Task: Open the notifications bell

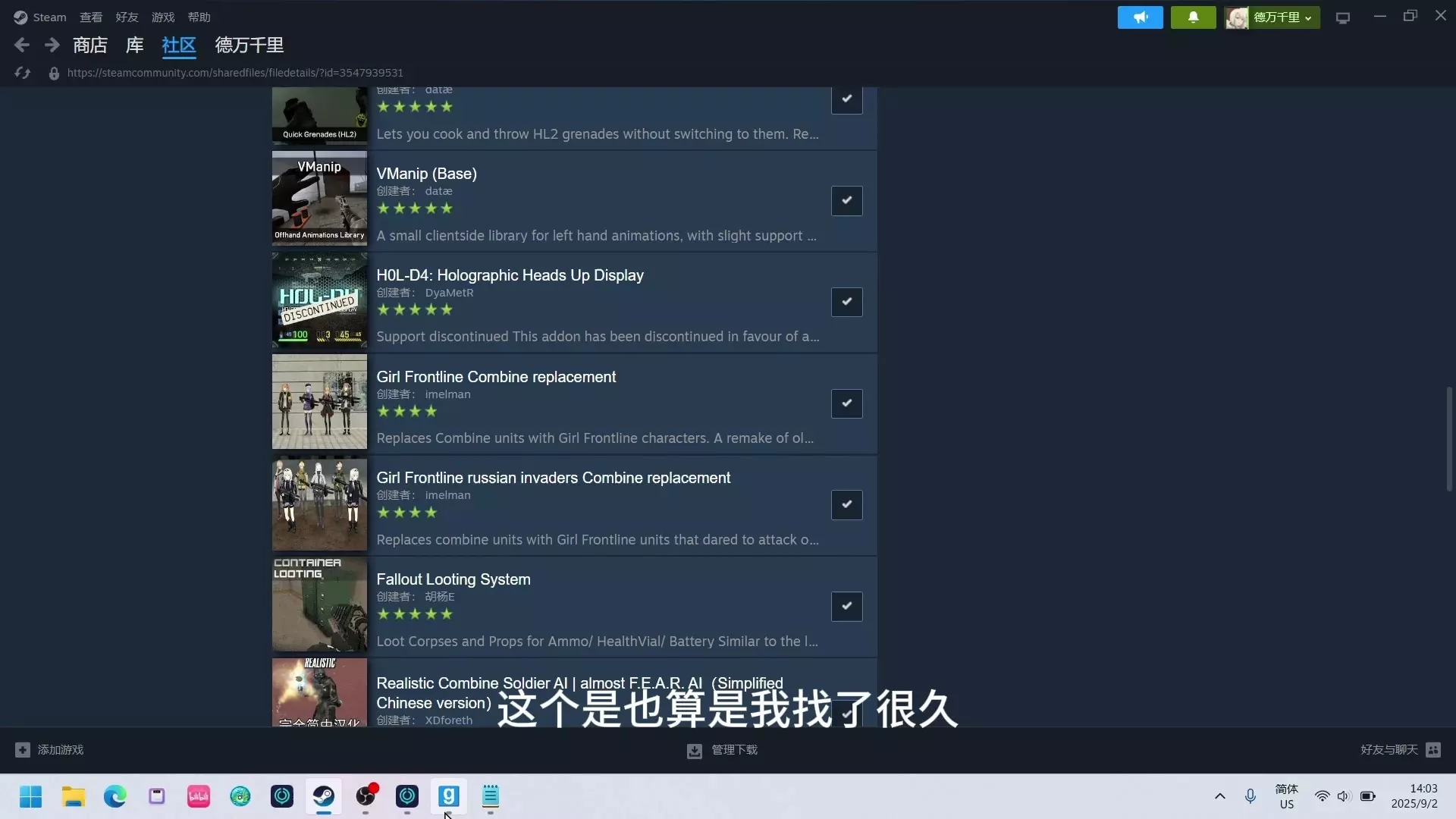Action: 1193,17
